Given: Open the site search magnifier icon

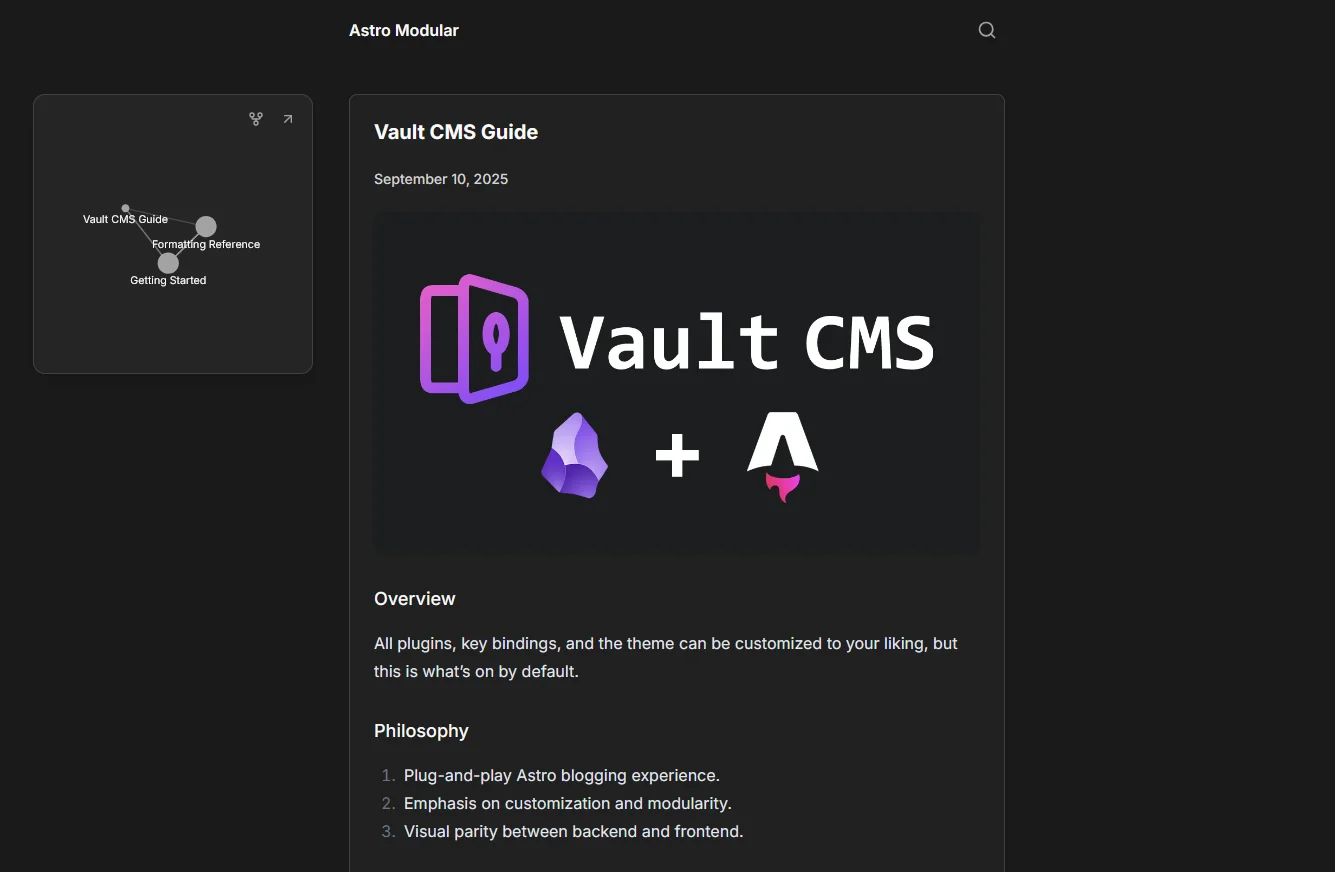Looking at the screenshot, I should click(986, 30).
